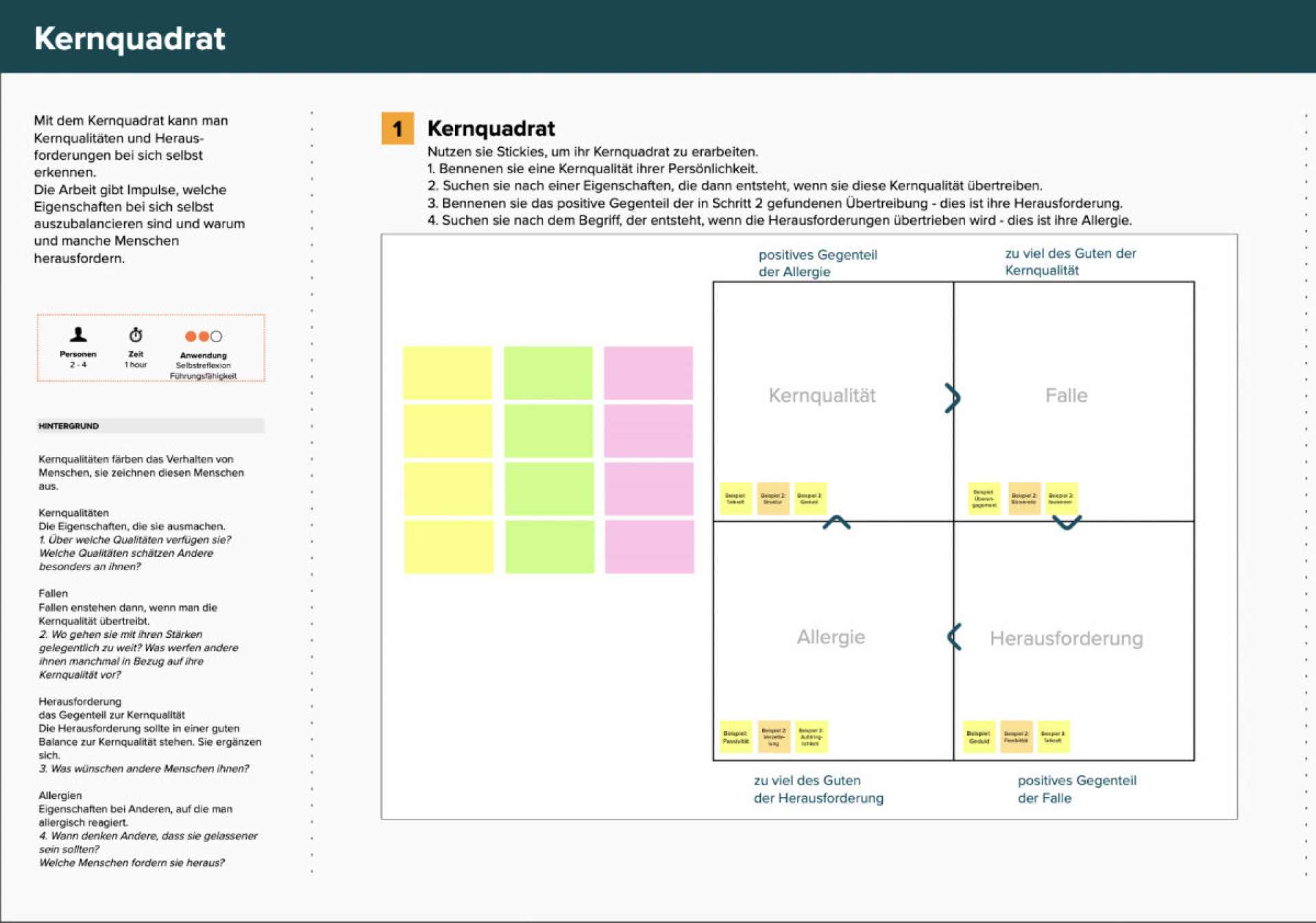
Task: Select the third-row green blank sticky
Action: 549,489
